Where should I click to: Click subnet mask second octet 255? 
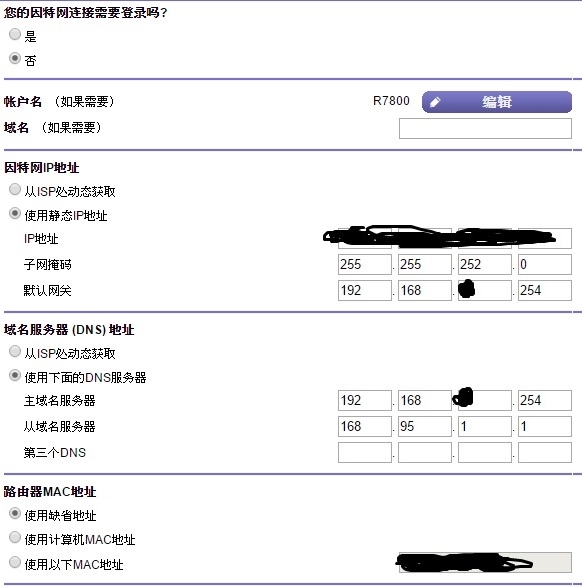(x=425, y=264)
